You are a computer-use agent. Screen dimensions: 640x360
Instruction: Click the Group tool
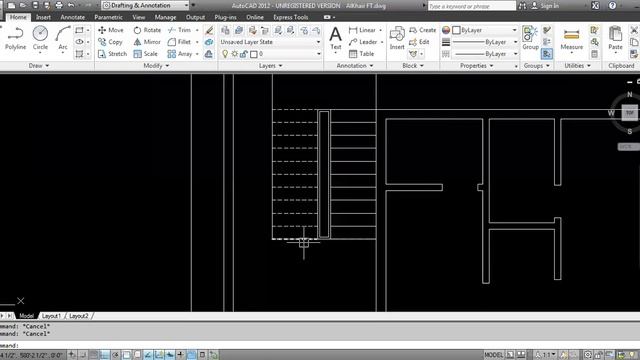(530, 38)
